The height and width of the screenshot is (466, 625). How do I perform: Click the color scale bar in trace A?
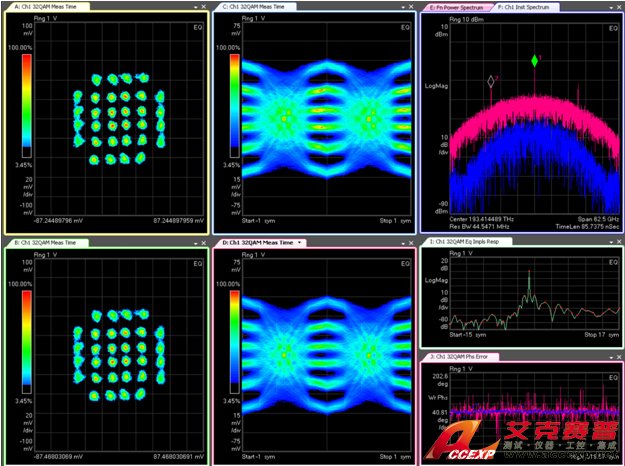[x=27, y=105]
